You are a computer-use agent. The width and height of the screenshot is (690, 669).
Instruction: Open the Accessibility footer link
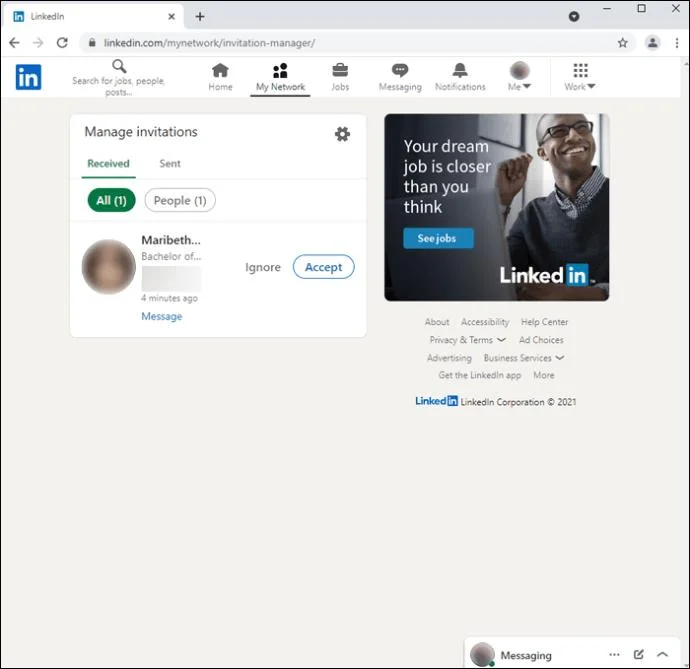[x=485, y=322]
